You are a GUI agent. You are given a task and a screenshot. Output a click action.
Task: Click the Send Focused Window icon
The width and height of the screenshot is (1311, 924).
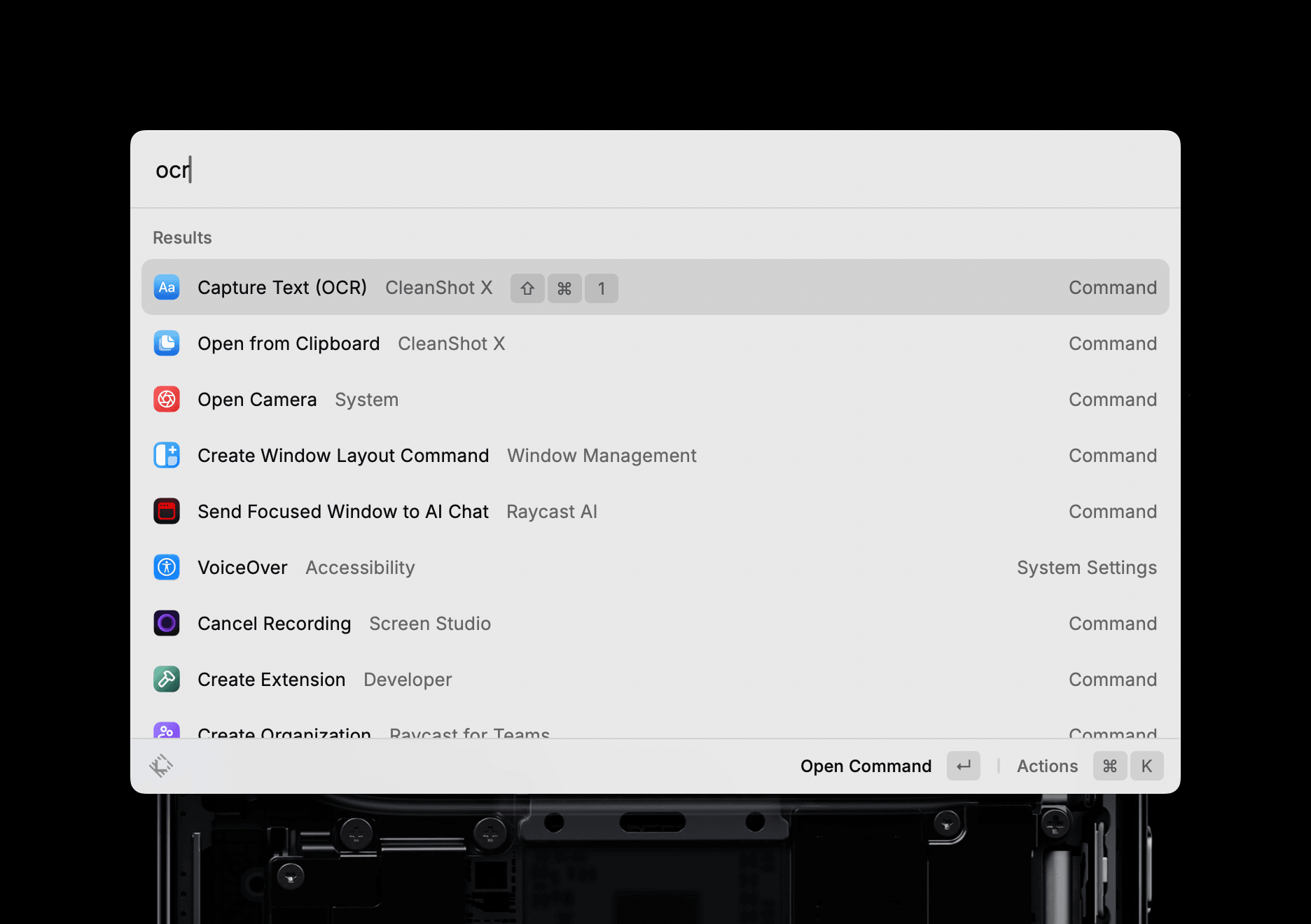[167, 511]
